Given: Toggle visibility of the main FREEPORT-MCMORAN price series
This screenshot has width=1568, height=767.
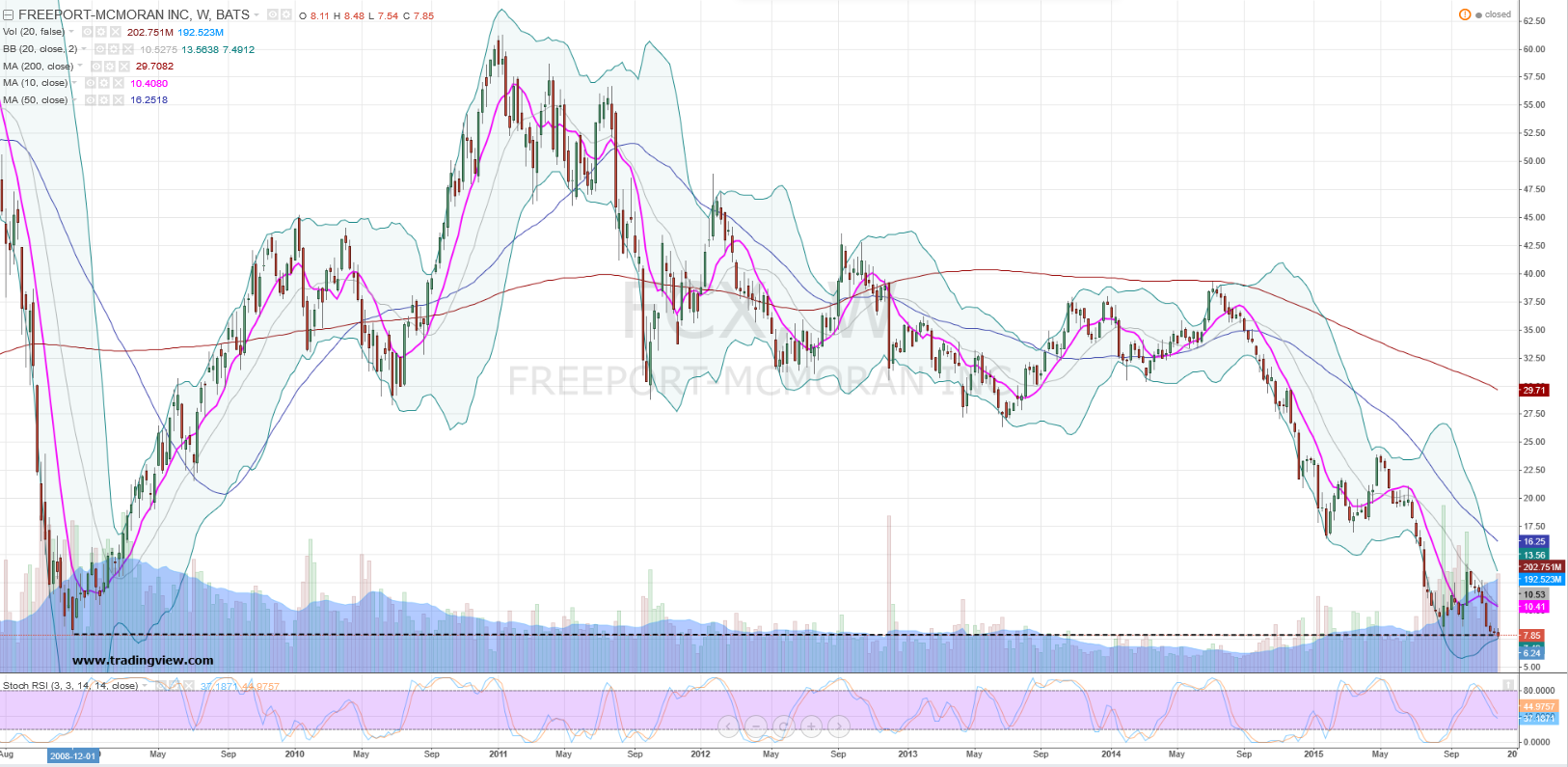Looking at the screenshot, I should [273, 15].
